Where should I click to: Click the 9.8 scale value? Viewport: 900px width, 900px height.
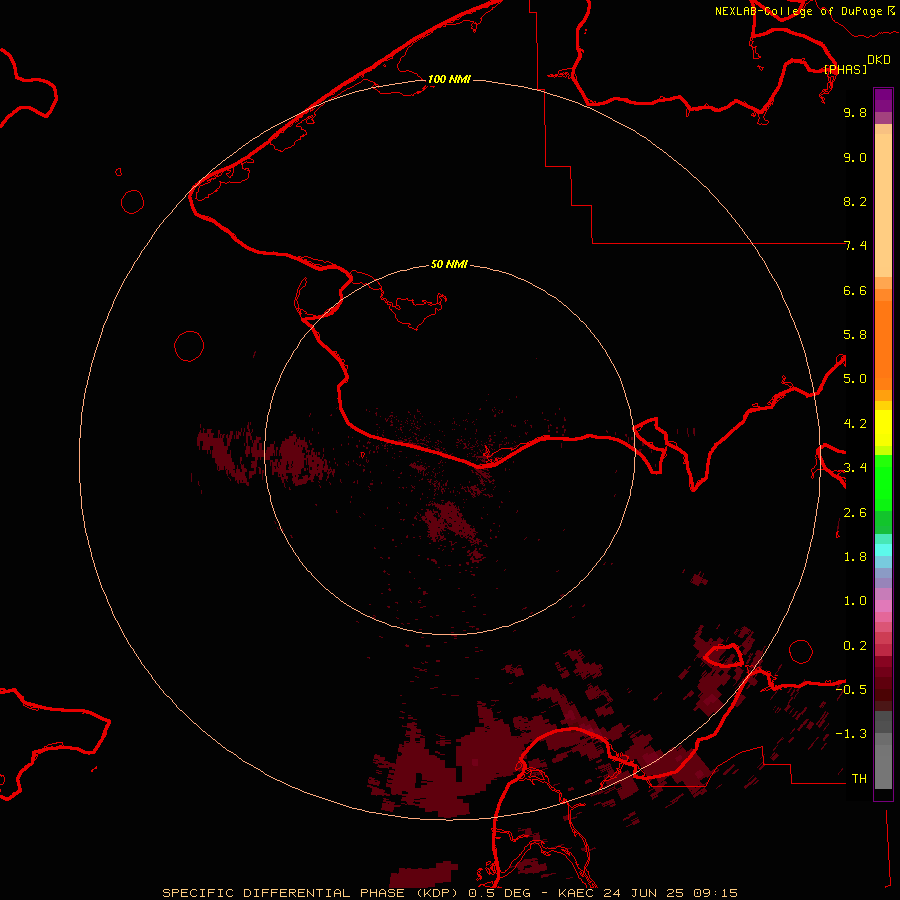coord(855,112)
